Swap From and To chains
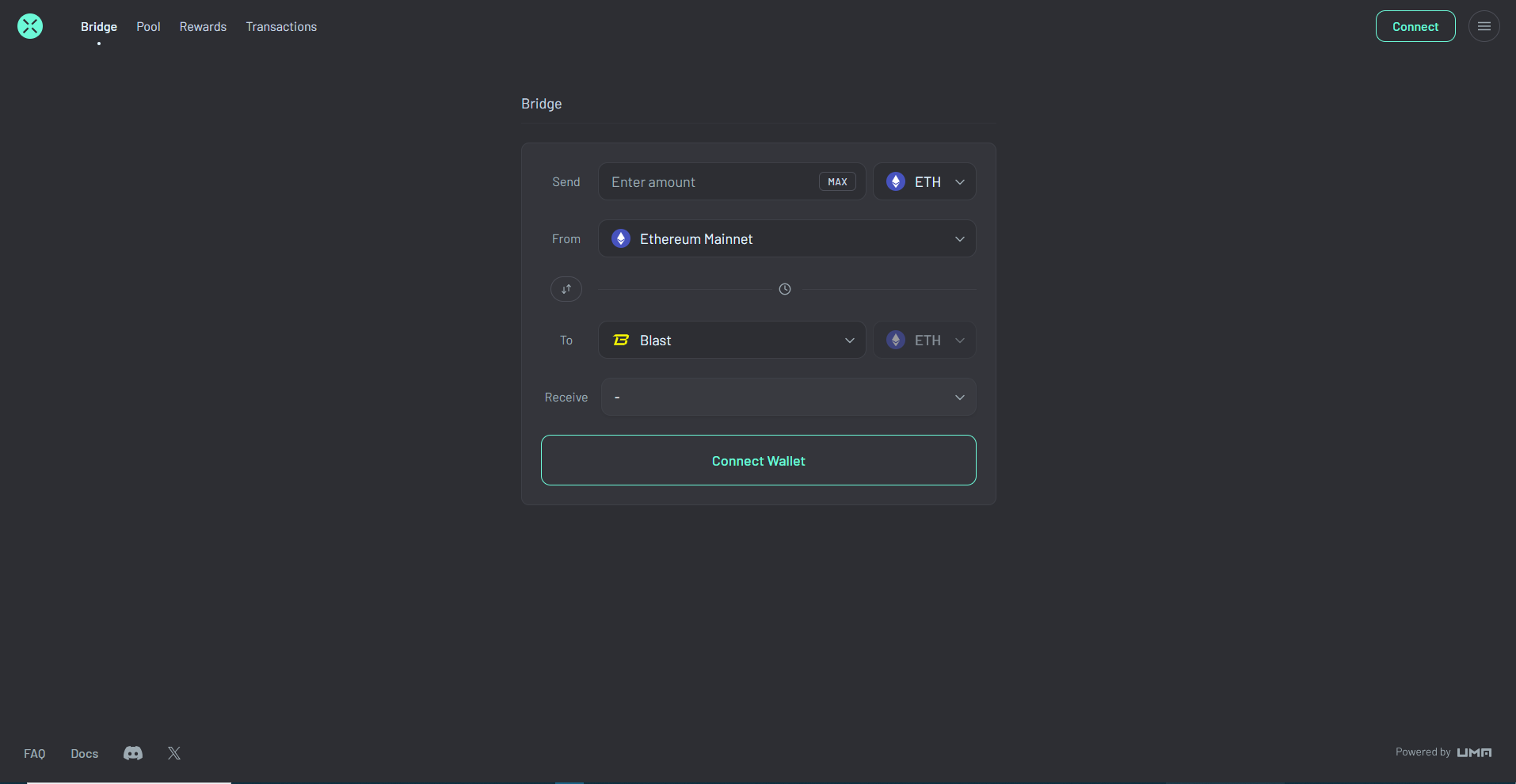The image size is (1516, 784). pos(566,289)
